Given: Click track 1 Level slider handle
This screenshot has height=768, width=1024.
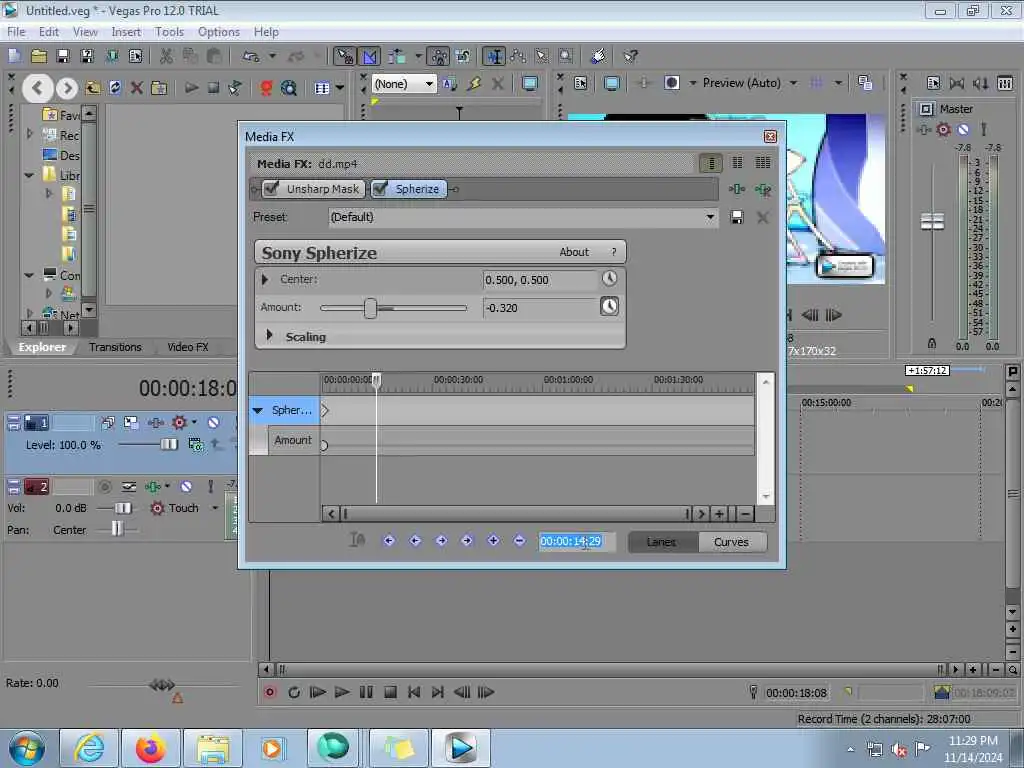Looking at the screenshot, I should pos(168,444).
